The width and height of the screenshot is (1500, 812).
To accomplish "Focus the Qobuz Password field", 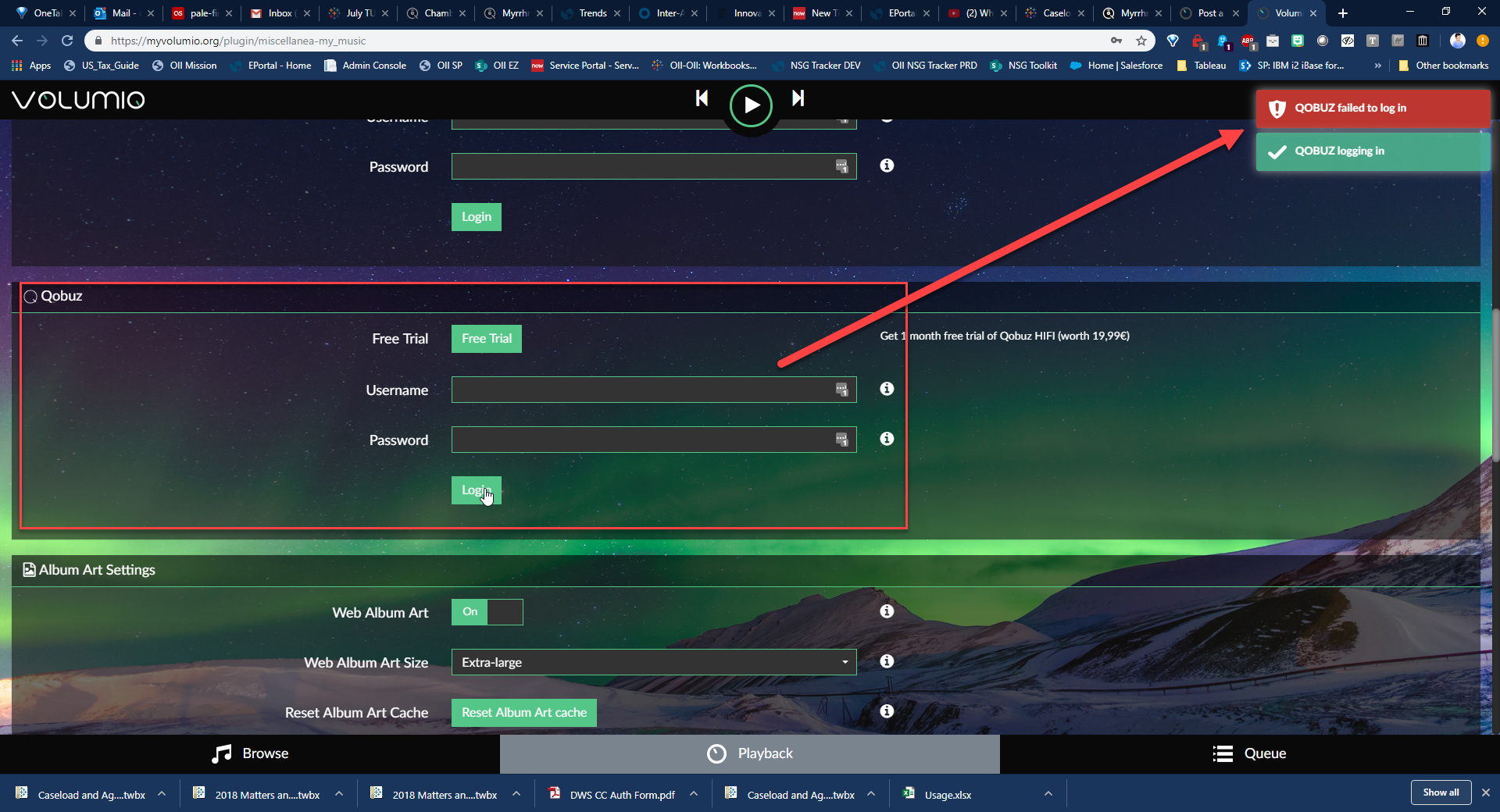I will (654, 440).
